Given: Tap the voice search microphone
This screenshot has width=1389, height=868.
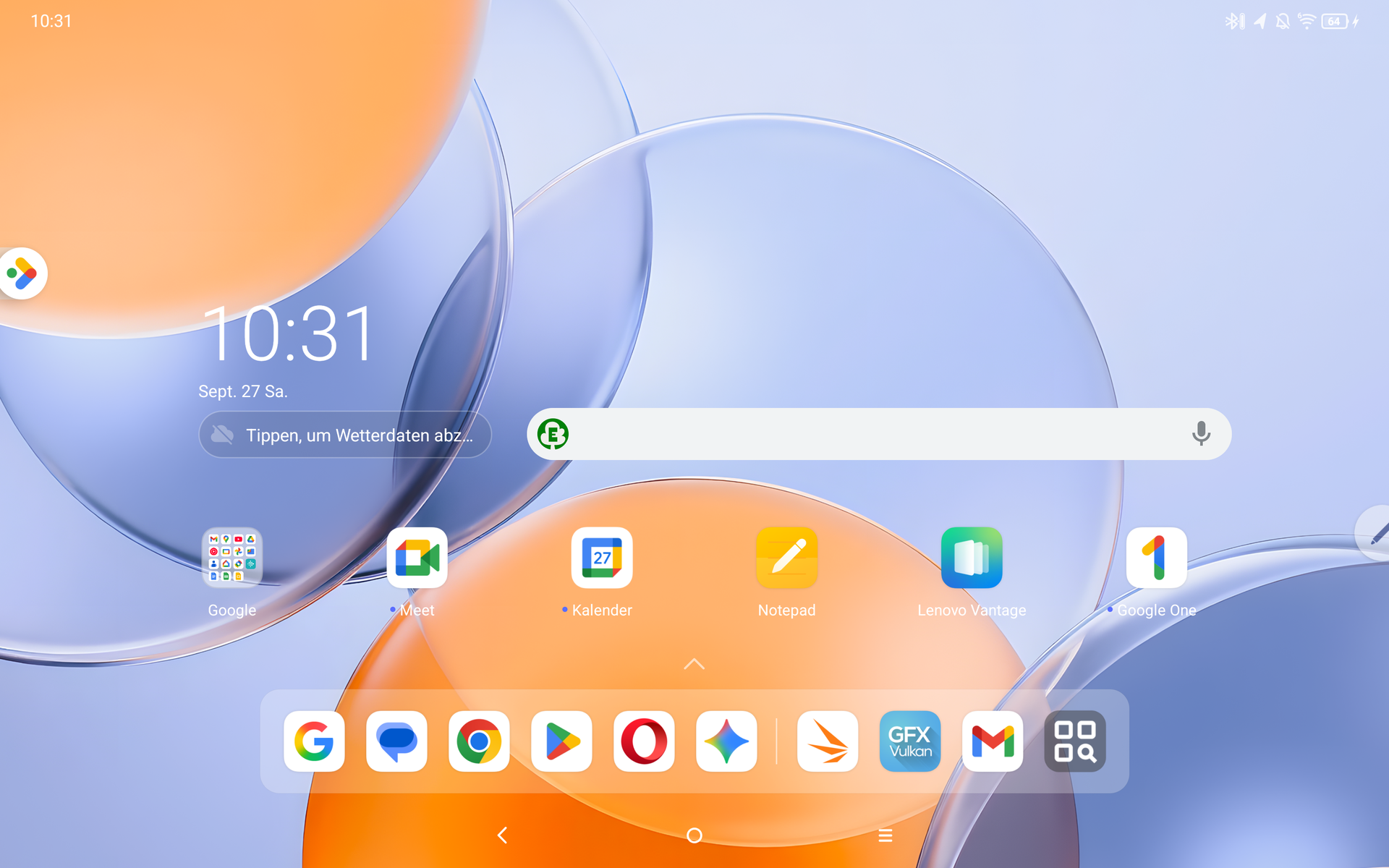Looking at the screenshot, I should [1201, 434].
